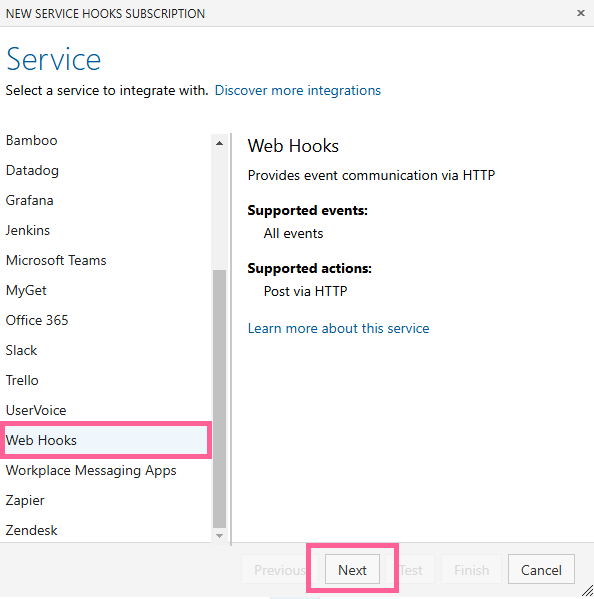Select the Web Hooks service
The height and width of the screenshot is (599, 594).
[105, 440]
